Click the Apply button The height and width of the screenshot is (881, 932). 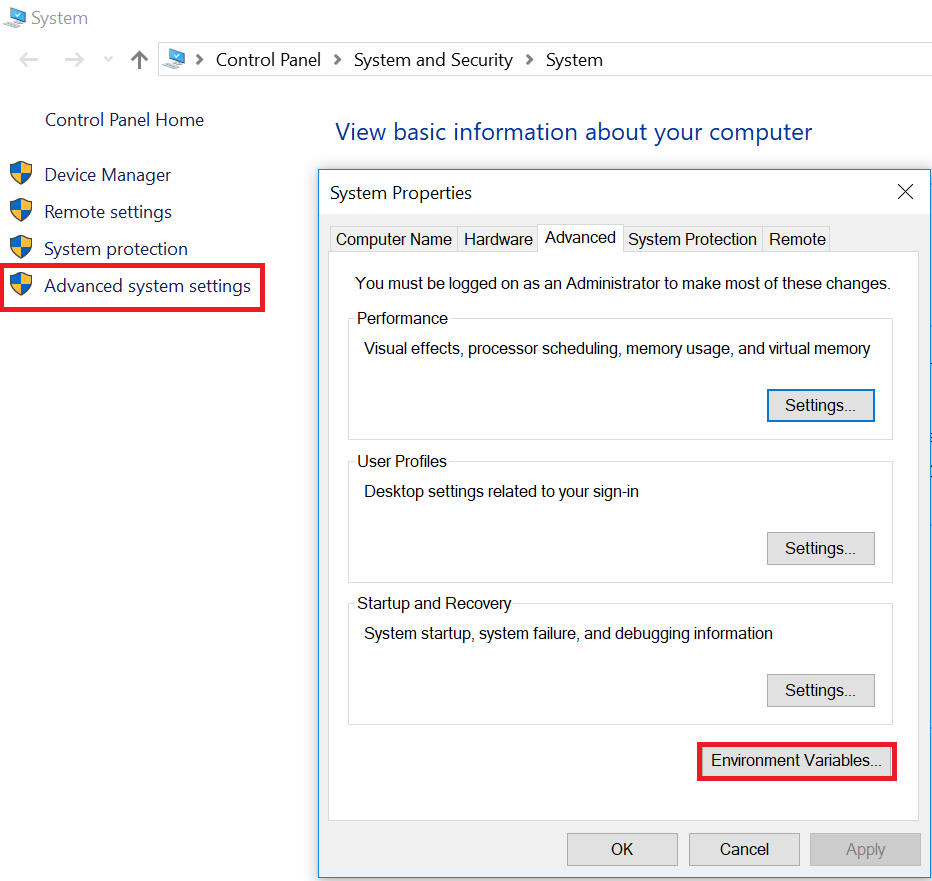(x=865, y=849)
